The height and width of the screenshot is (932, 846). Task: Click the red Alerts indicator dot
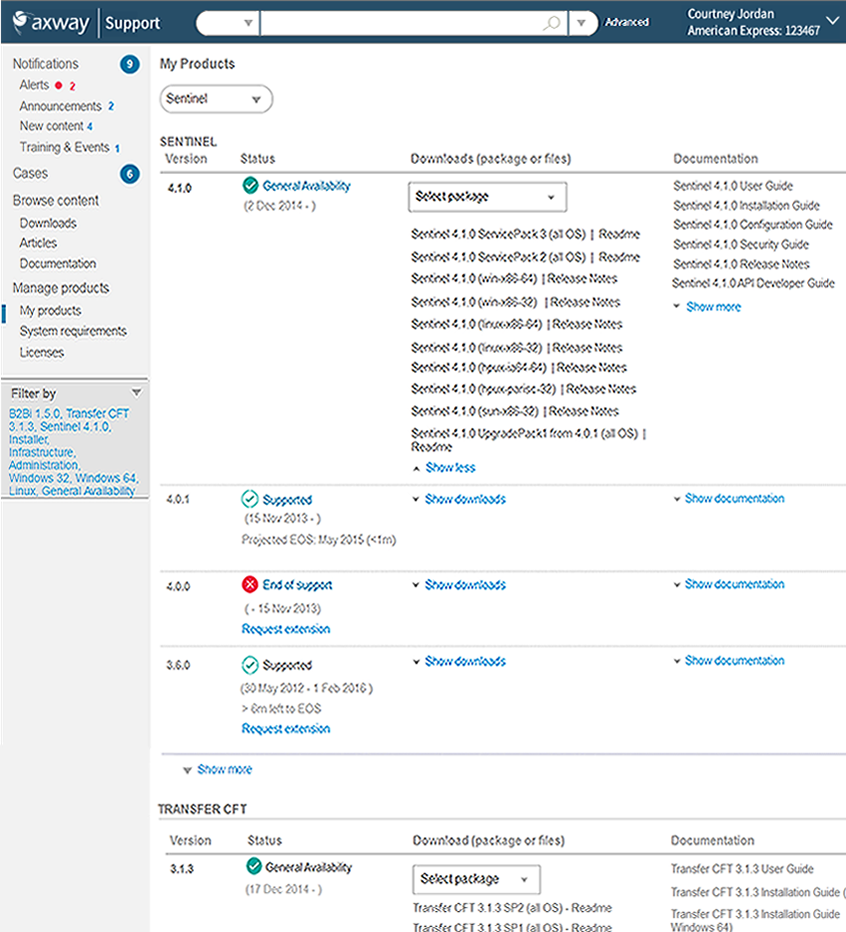59,86
